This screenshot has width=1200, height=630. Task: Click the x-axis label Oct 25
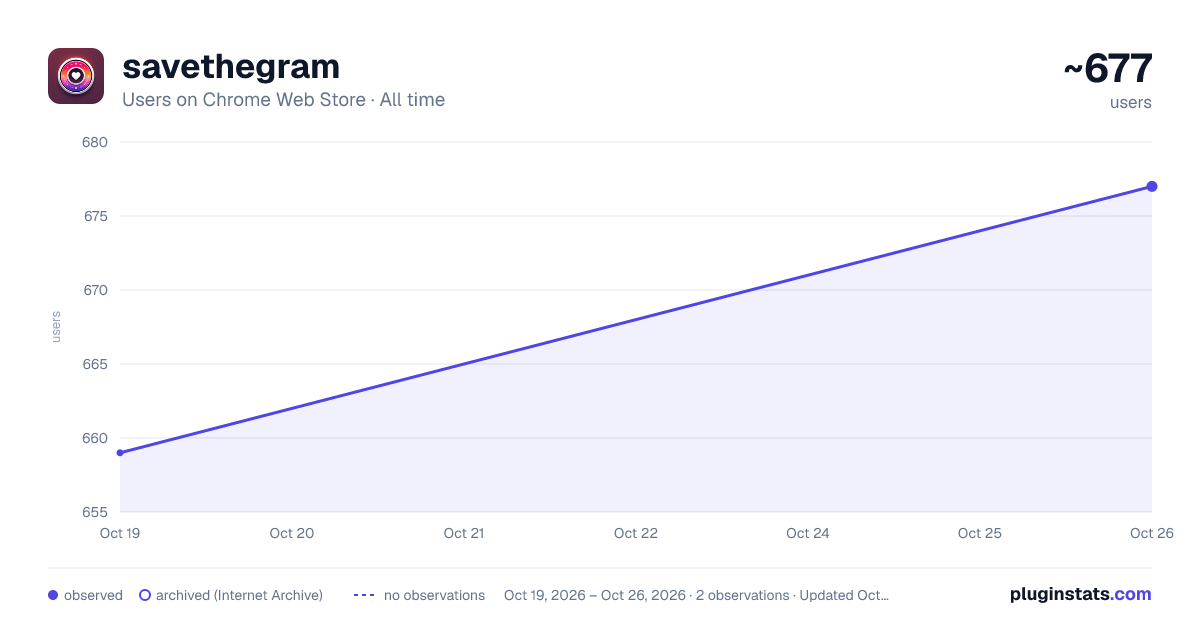pos(980,533)
